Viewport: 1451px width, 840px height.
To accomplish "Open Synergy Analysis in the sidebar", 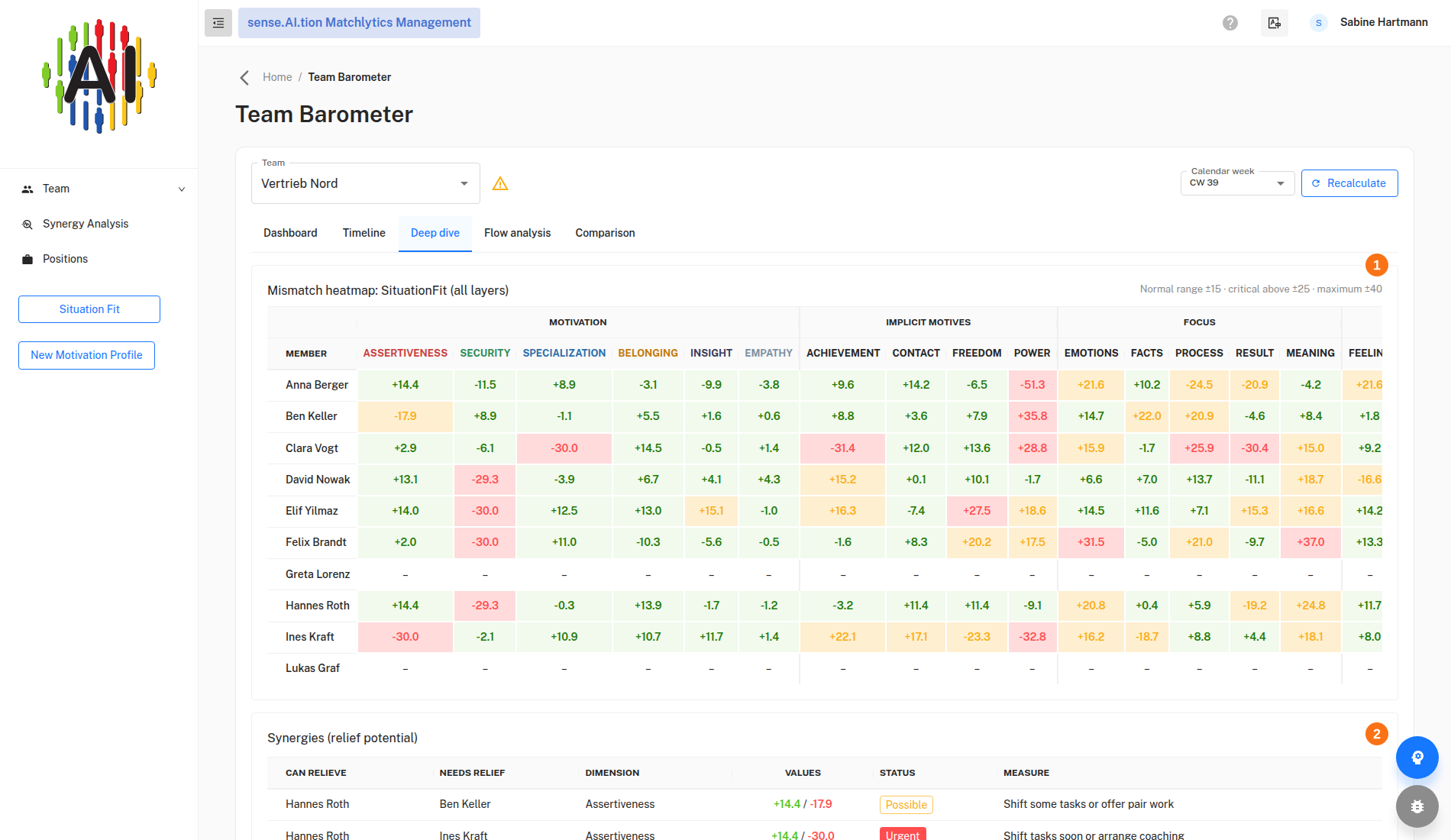I will [86, 224].
